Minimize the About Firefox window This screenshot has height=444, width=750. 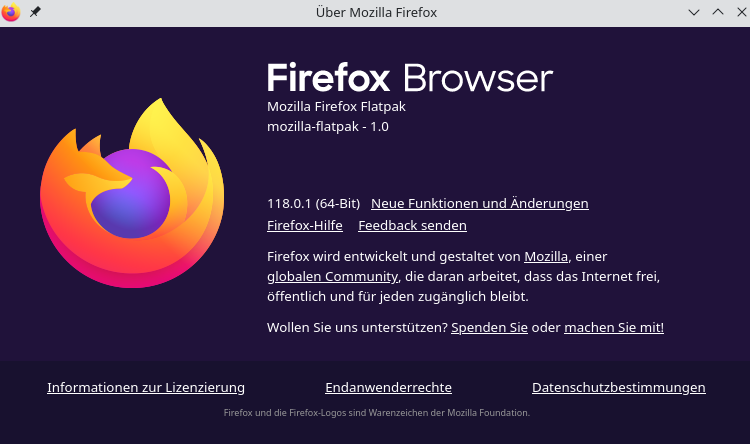tap(694, 12)
